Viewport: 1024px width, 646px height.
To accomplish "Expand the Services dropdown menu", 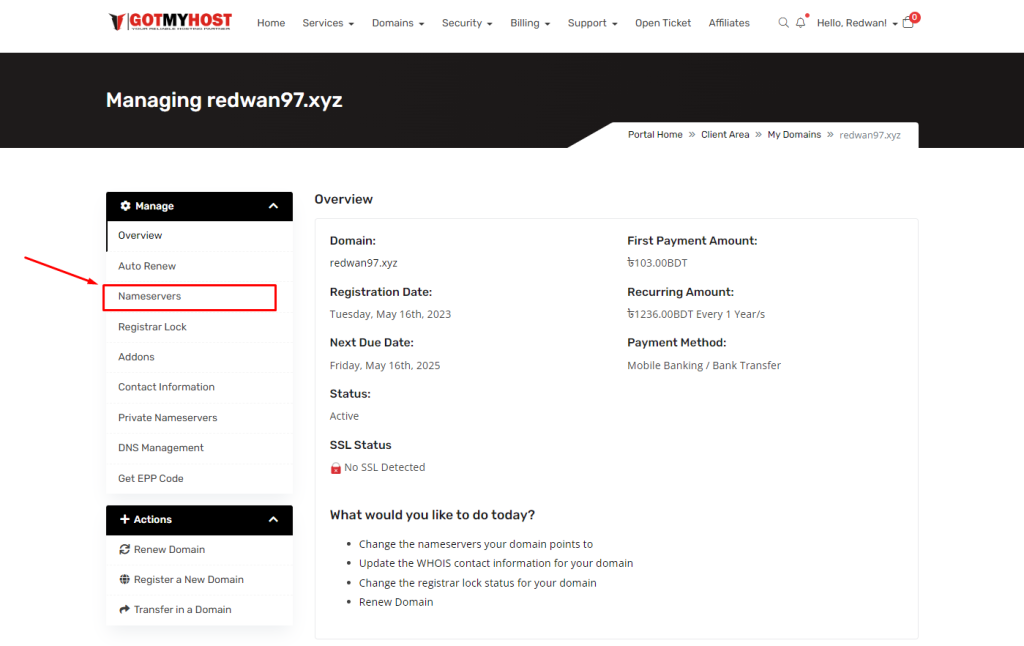I will [328, 23].
